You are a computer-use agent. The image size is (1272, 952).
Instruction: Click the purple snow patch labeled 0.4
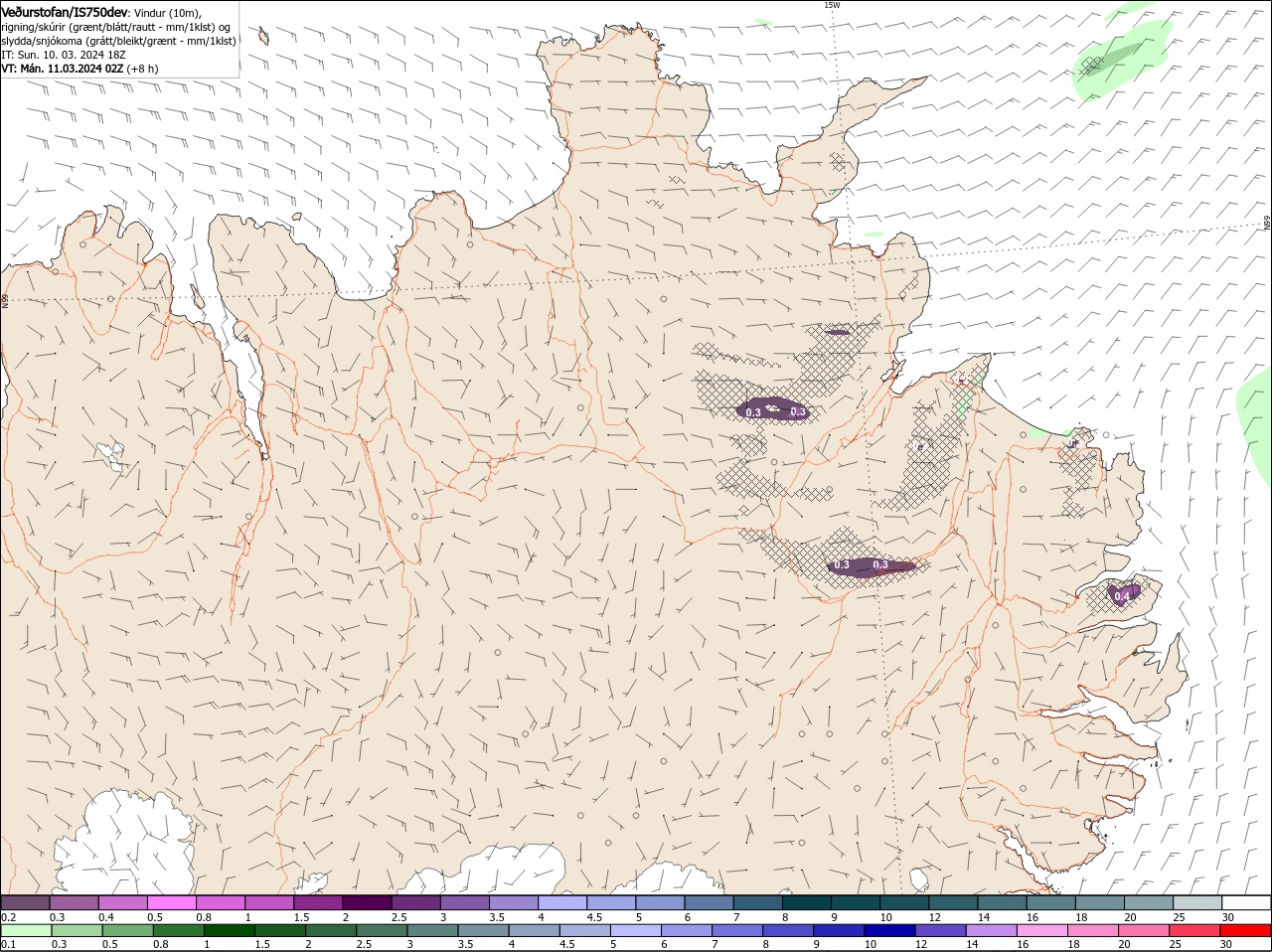(1124, 594)
